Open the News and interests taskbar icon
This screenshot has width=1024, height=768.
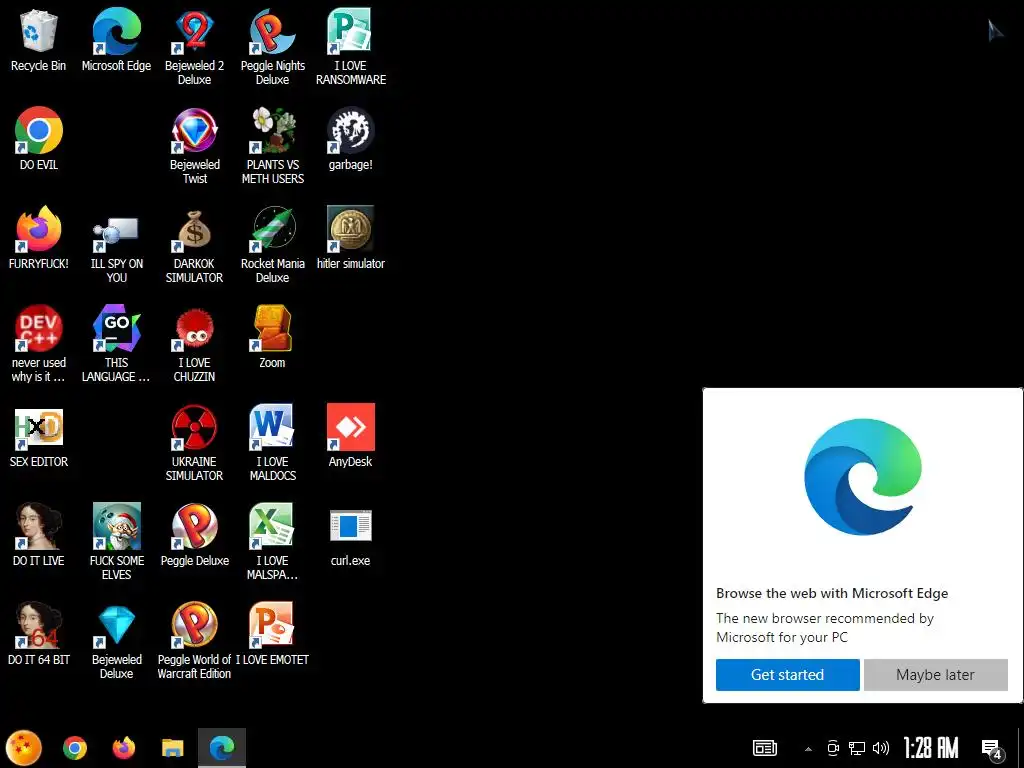pyautogui.click(x=765, y=748)
